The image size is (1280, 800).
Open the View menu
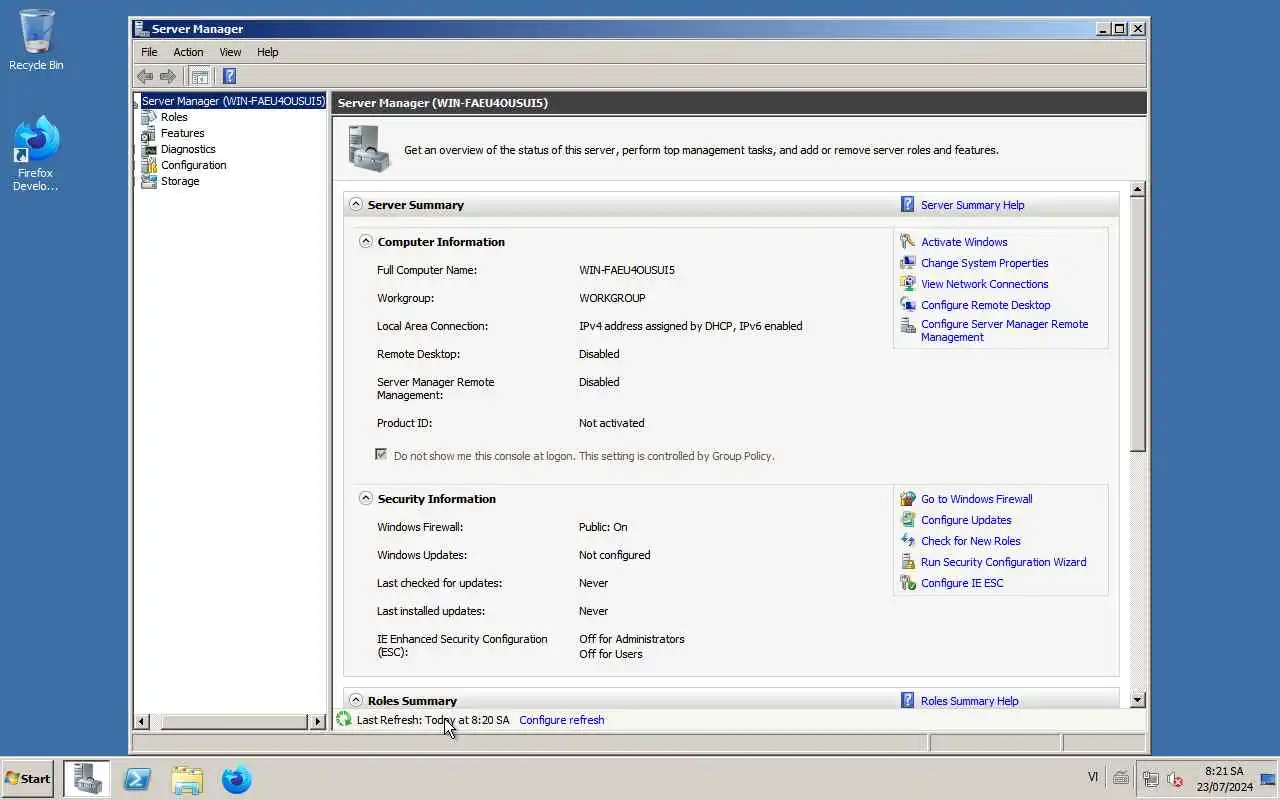[x=230, y=52]
